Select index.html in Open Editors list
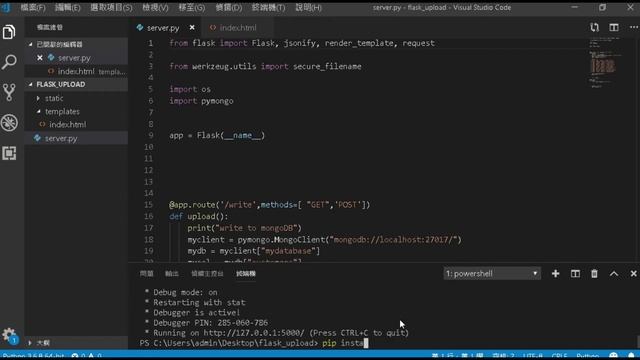The height and width of the screenshot is (360, 640). click(76, 71)
